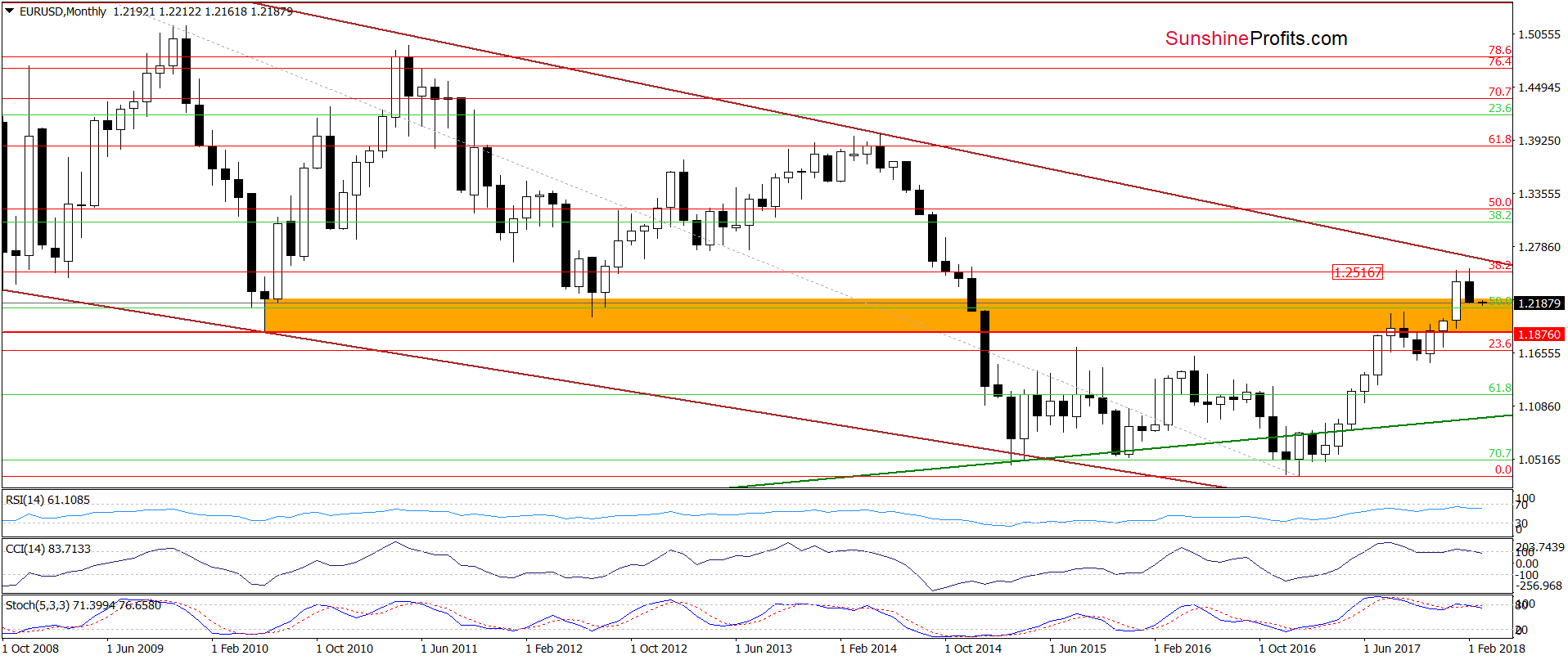Click the 1 Feb 2010 date label
1568x660 pixels.
(x=240, y=649)
